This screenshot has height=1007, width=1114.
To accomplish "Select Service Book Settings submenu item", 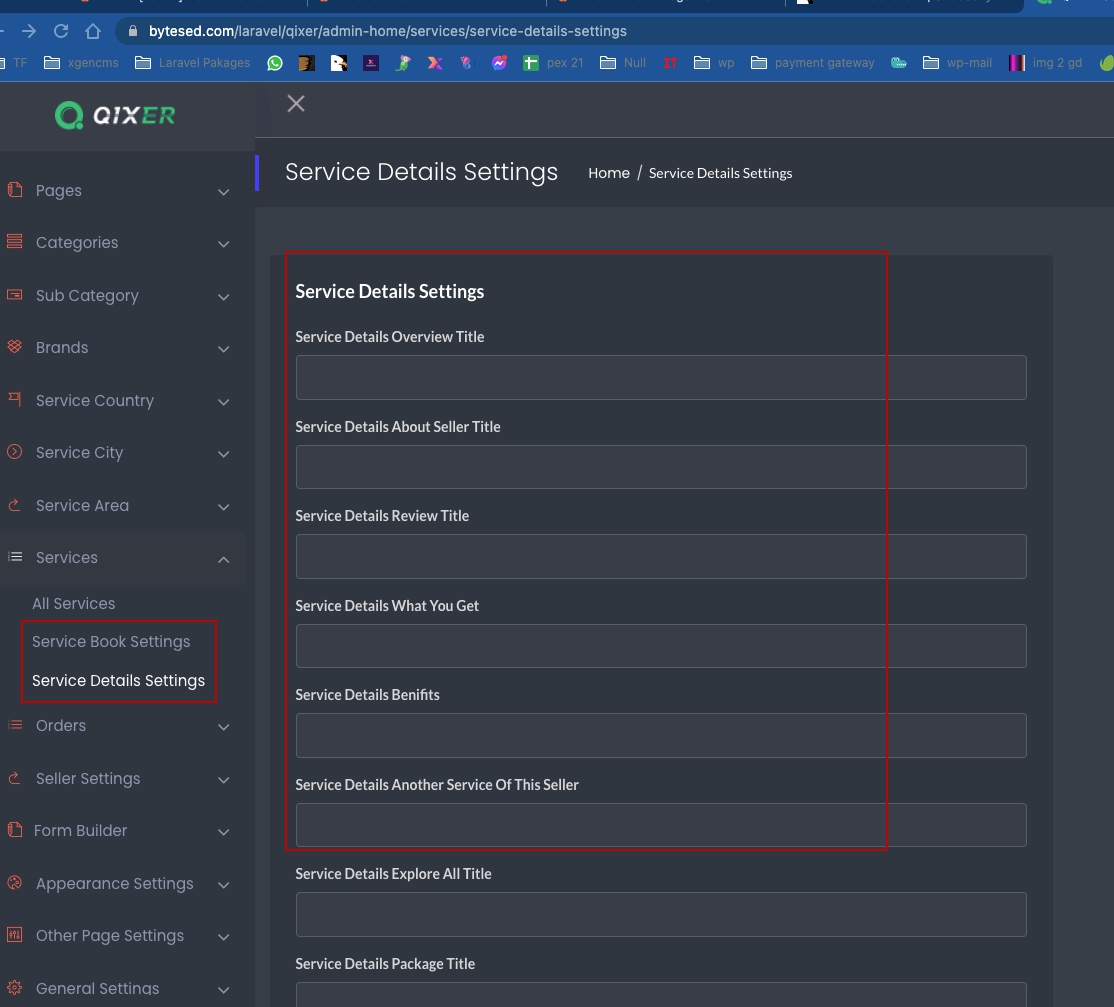I will (x=111, y=642).
